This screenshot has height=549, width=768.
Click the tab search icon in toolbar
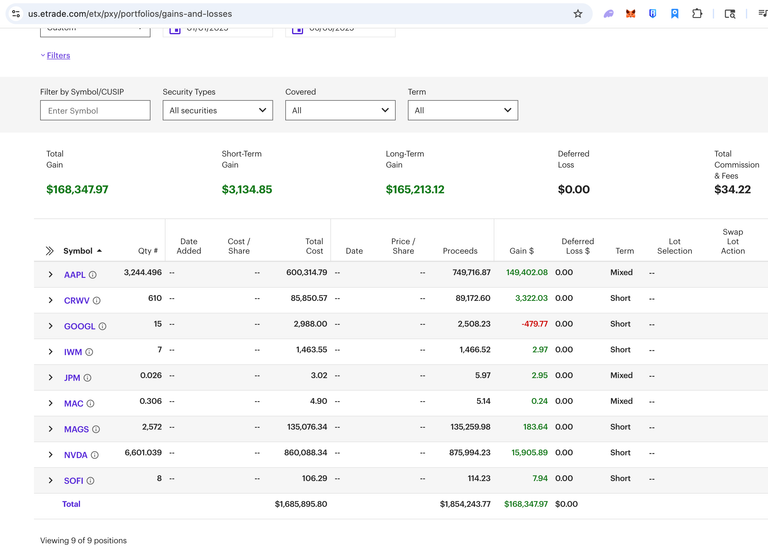[730, 14]
